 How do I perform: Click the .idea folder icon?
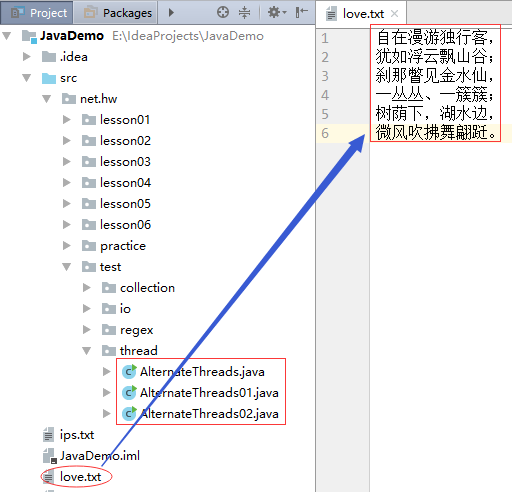pos(49,57)
